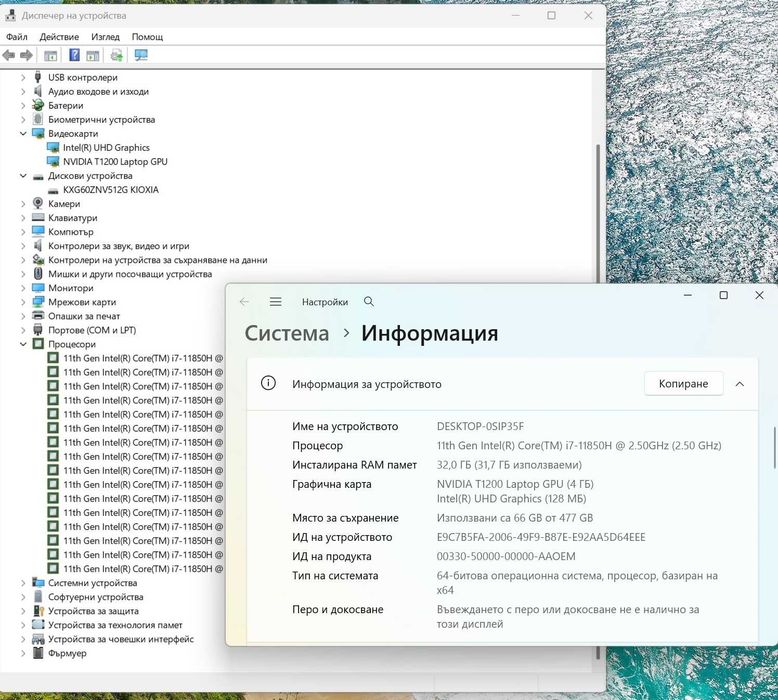Click the Back arrow in Device Manager toolbar

coord(8,55)
